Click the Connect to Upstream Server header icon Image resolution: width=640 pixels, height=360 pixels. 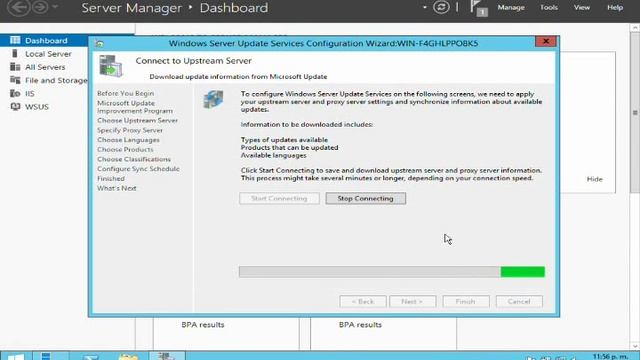click(x=111, y=66)
